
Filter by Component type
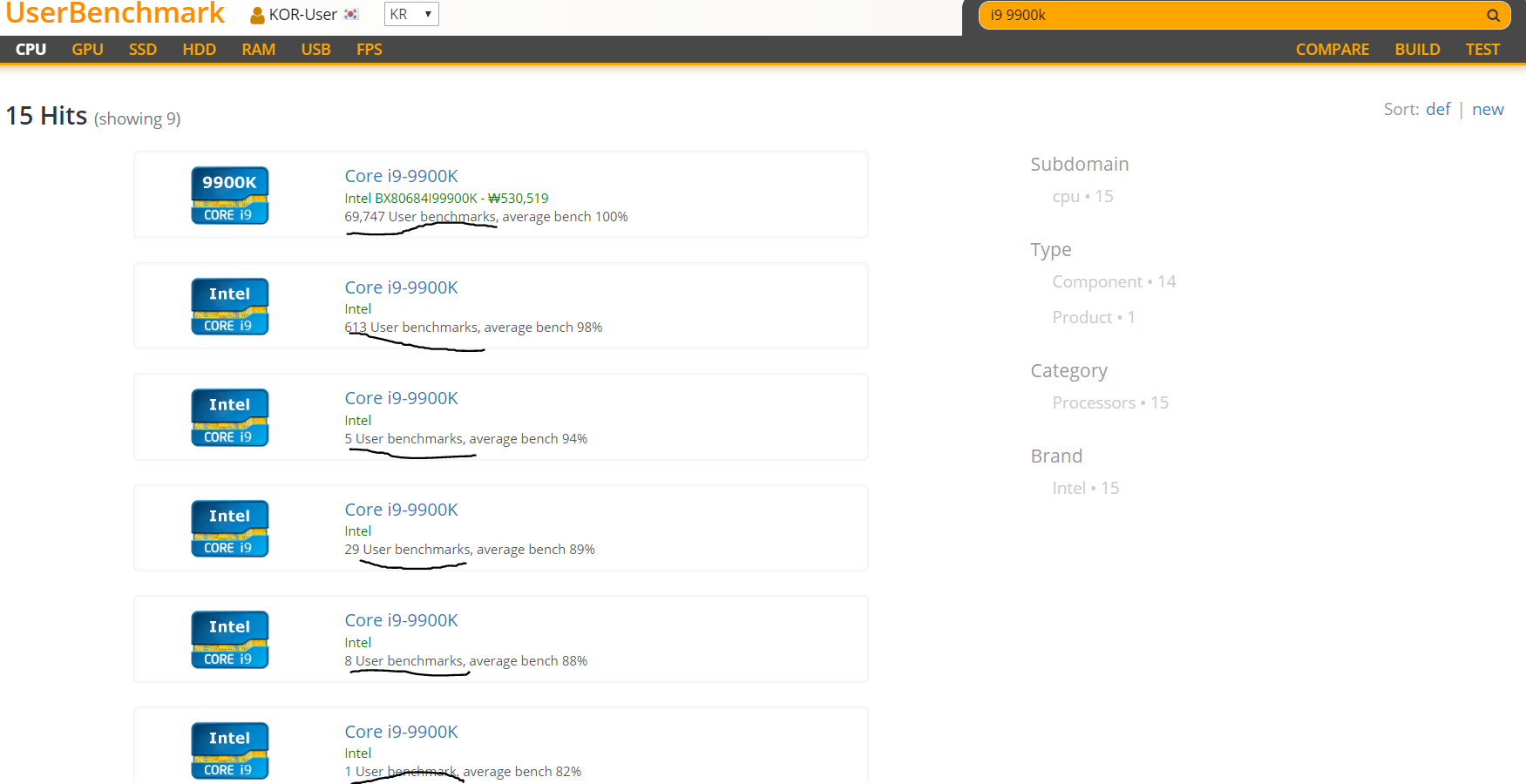pos(1114,282)
